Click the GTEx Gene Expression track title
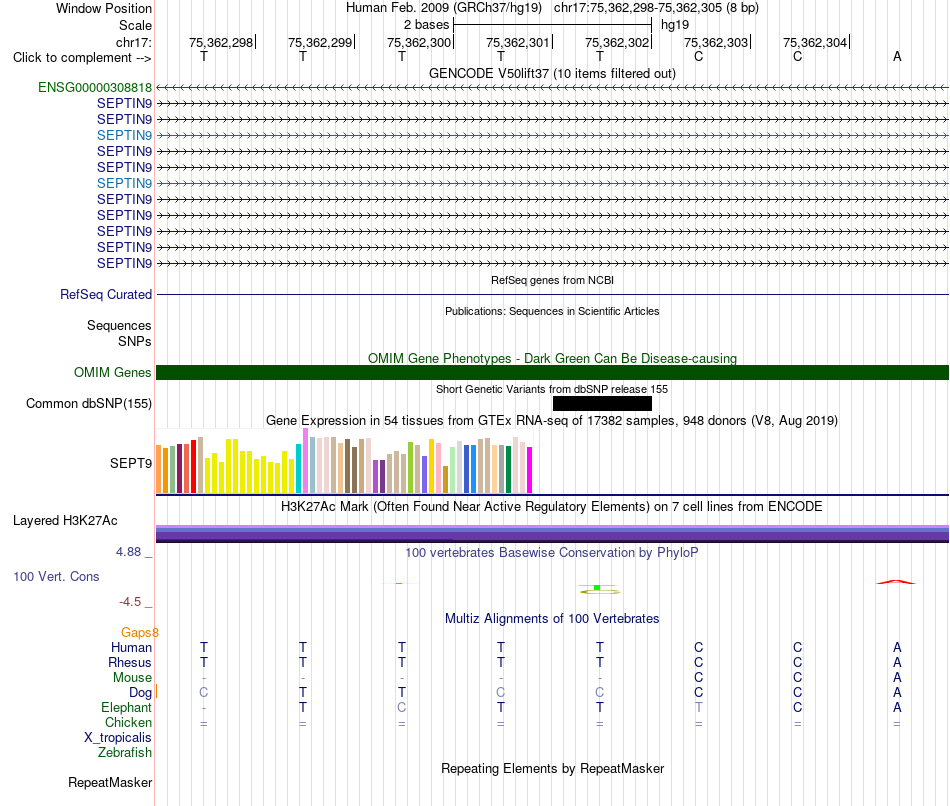 click(x=552, y=421)
